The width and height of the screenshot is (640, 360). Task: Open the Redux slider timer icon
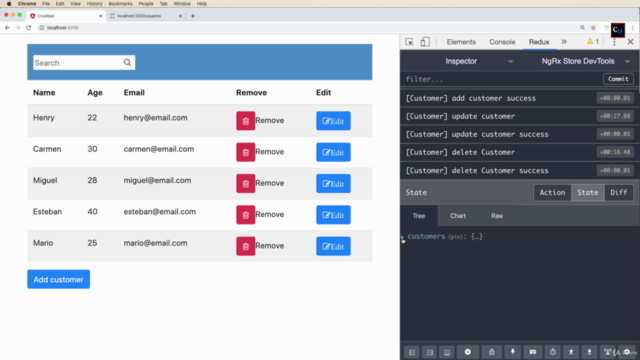pos(553,352)
